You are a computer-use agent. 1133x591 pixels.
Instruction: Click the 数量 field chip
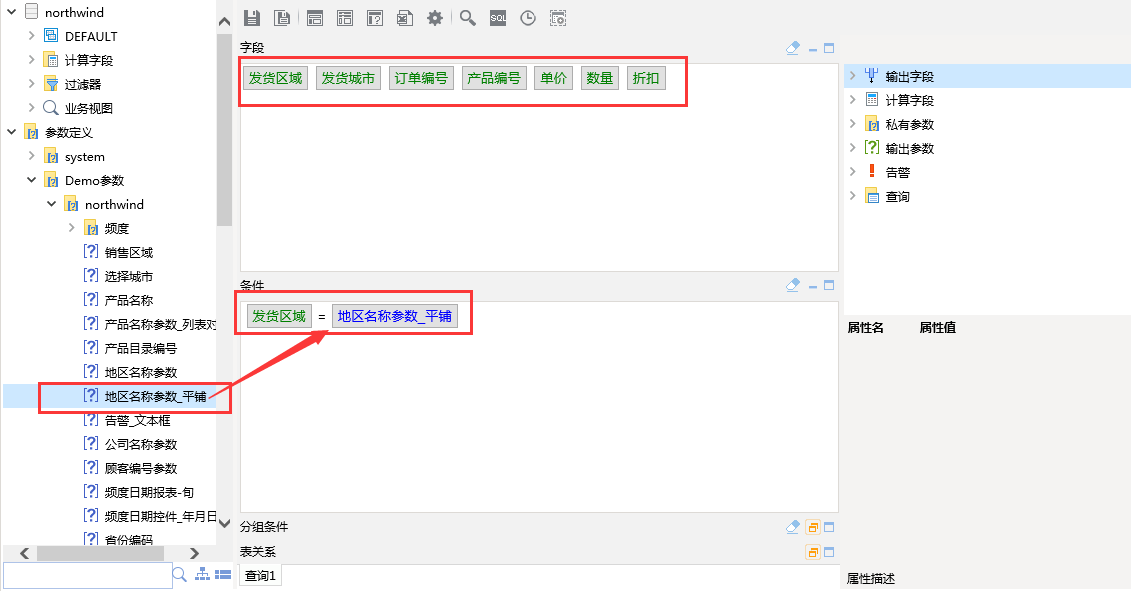(600, 78)
